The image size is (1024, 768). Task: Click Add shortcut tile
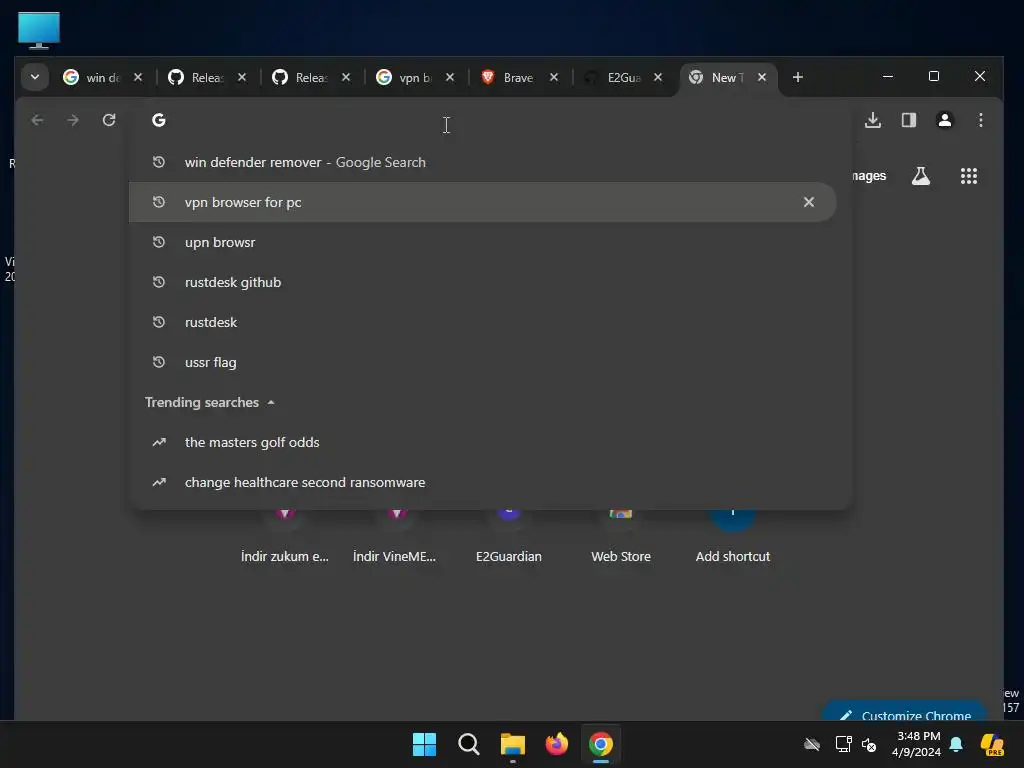pyautogui.click(x=733, y=539)
